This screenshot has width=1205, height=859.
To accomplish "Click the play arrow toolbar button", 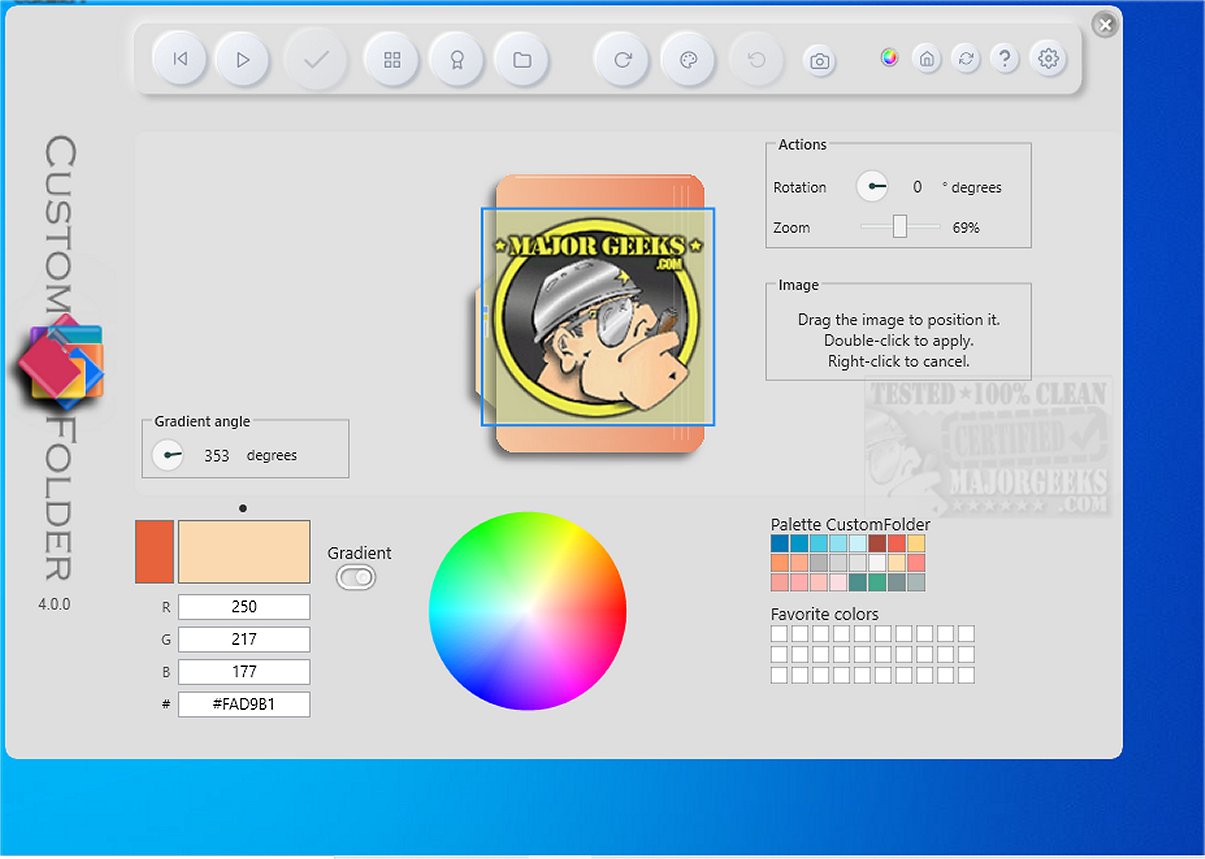I will (242, 59).
